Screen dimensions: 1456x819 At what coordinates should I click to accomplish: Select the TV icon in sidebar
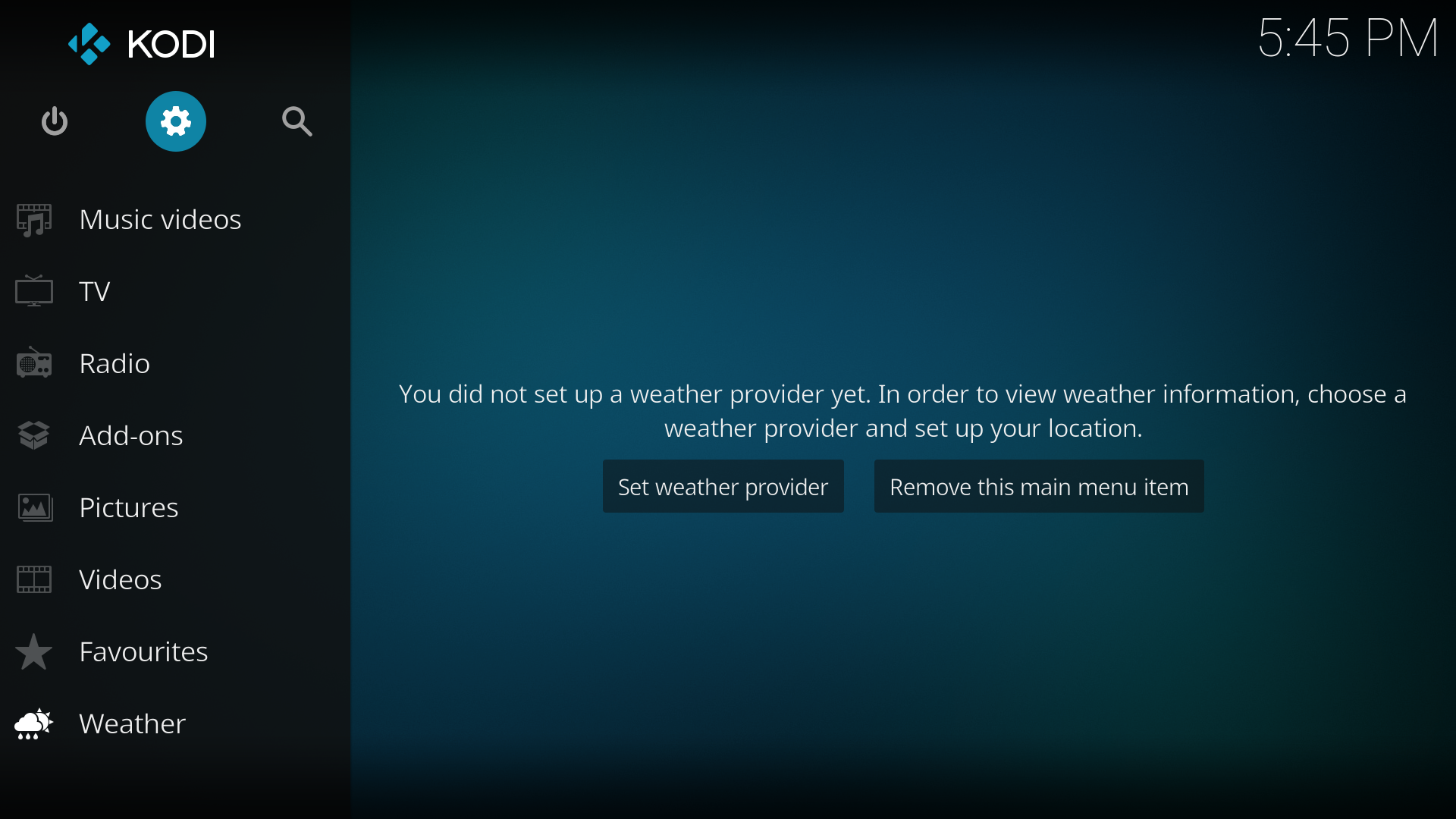click(x=35, y=290)
